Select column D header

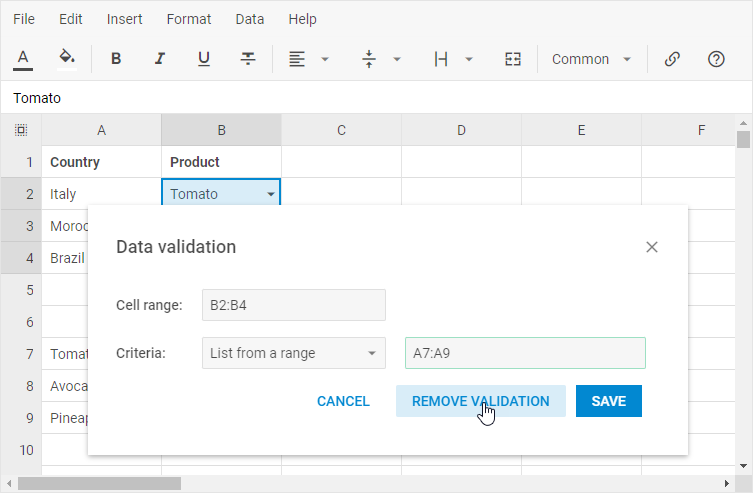[x=462, y=130]
